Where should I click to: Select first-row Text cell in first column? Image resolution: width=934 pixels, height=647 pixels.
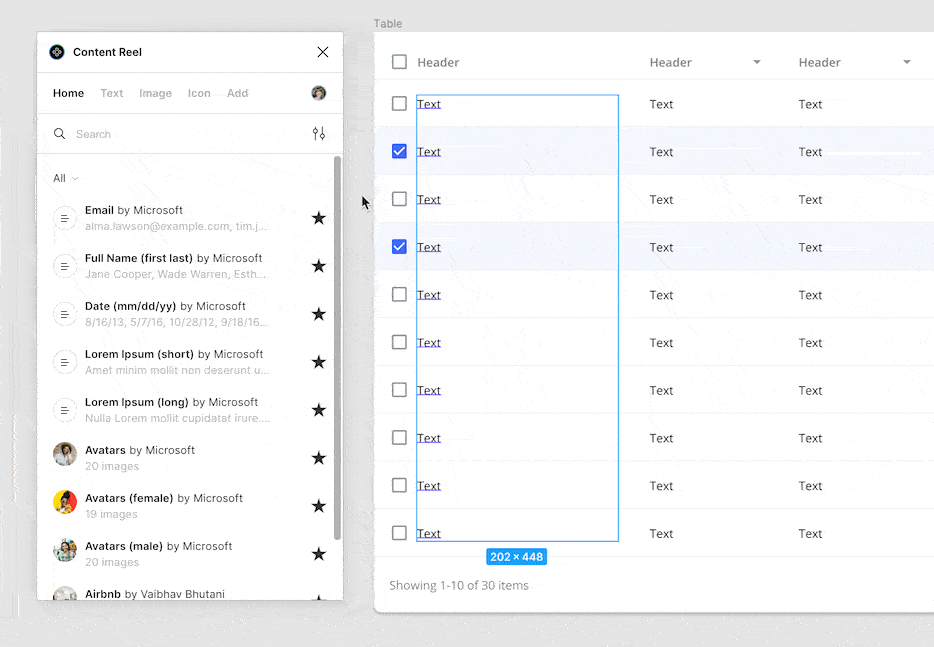[x=429, y=104]
